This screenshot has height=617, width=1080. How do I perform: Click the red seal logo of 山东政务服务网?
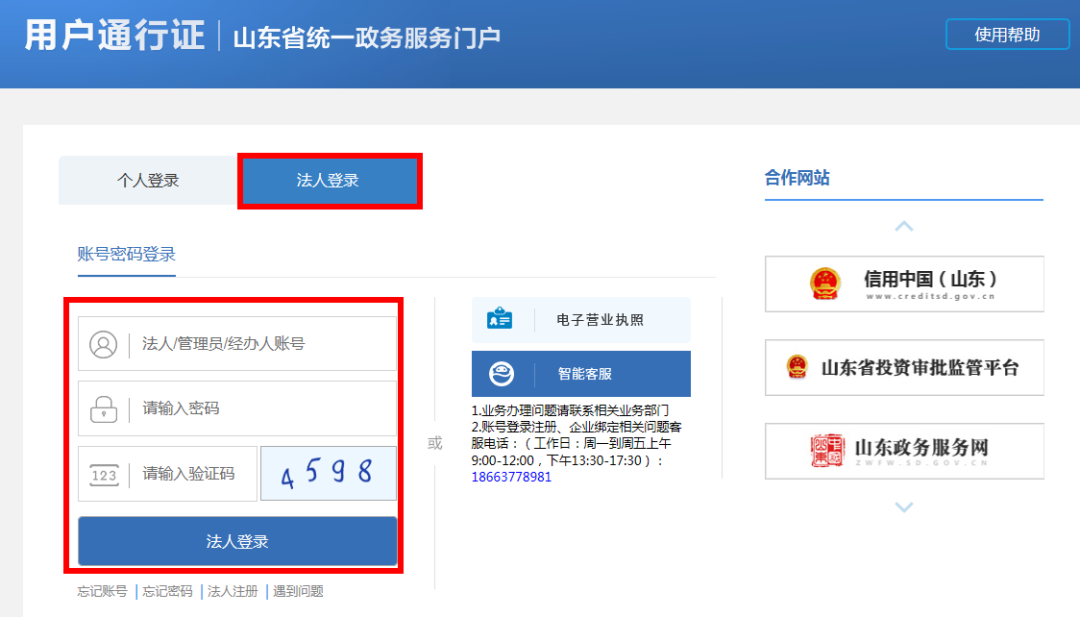coord(826,451)
